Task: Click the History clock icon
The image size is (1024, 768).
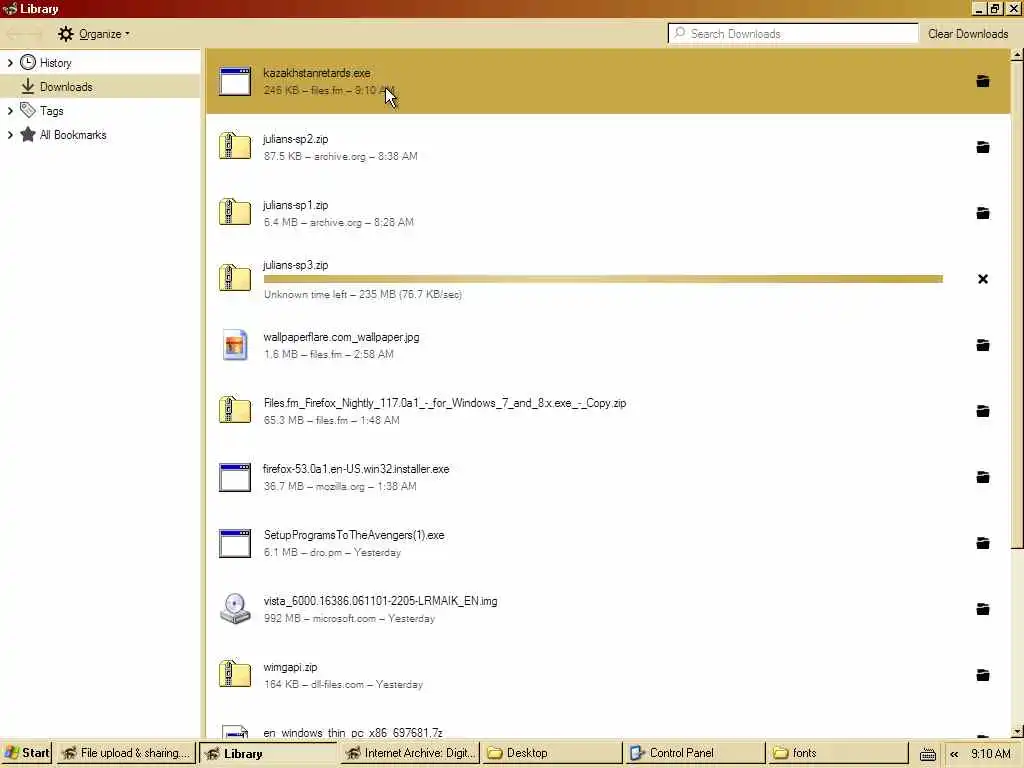Action: pos(28,63)
